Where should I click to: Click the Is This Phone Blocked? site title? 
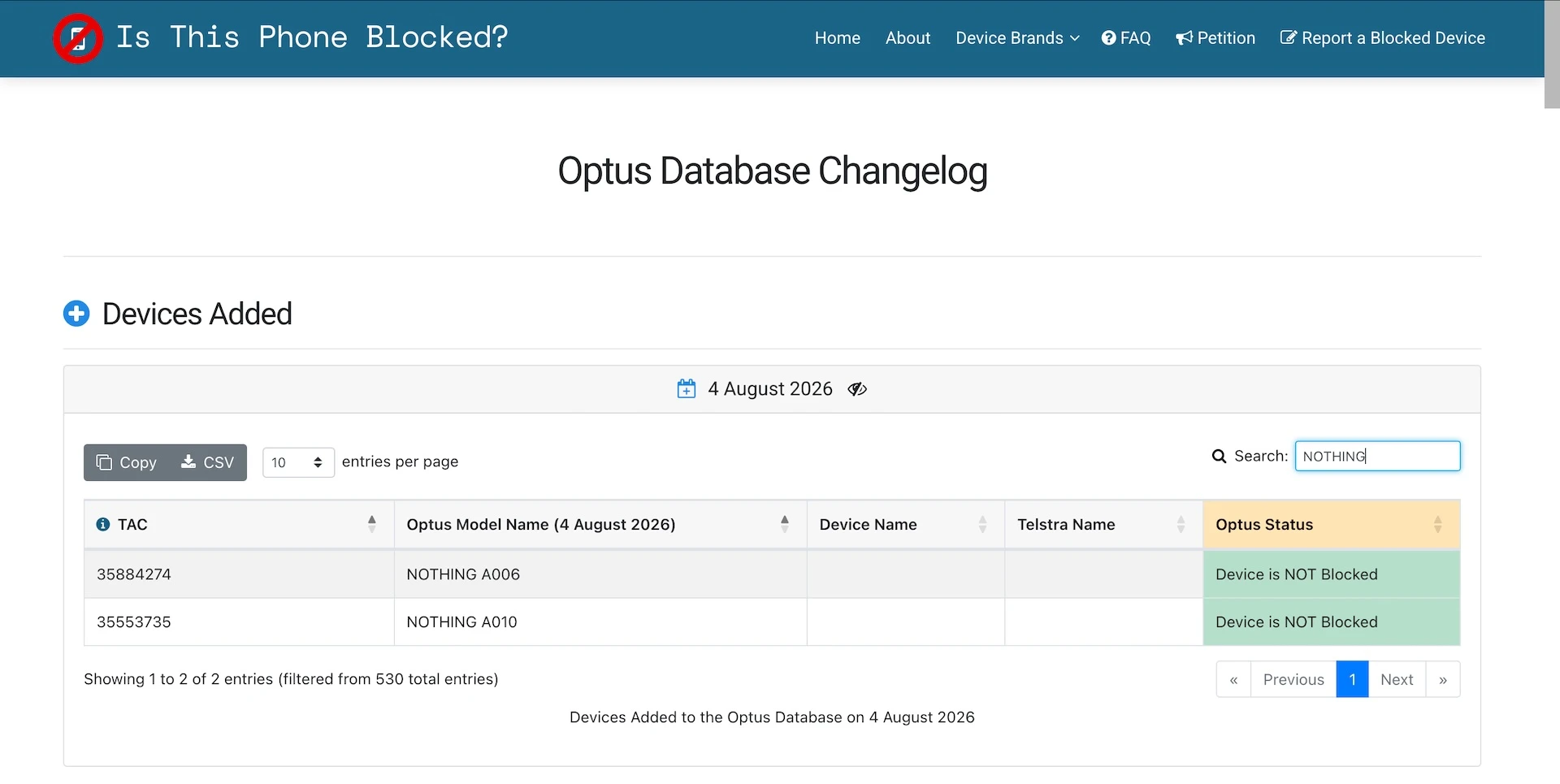[x=312, y=37]
